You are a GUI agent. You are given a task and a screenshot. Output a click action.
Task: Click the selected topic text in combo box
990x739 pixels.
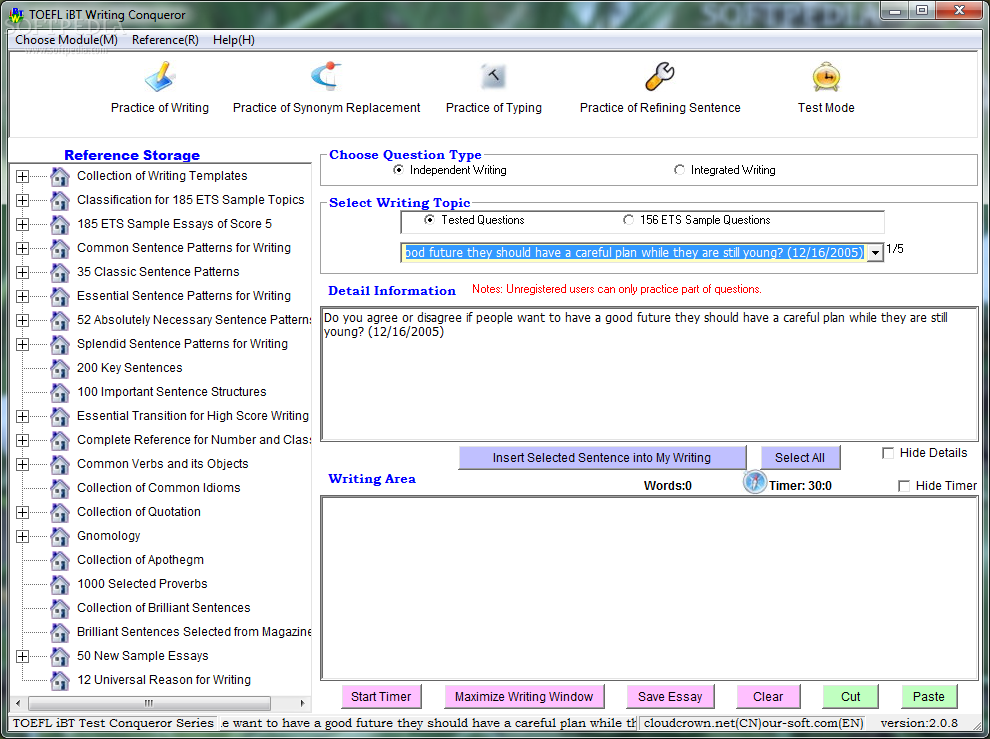point(633,253)
